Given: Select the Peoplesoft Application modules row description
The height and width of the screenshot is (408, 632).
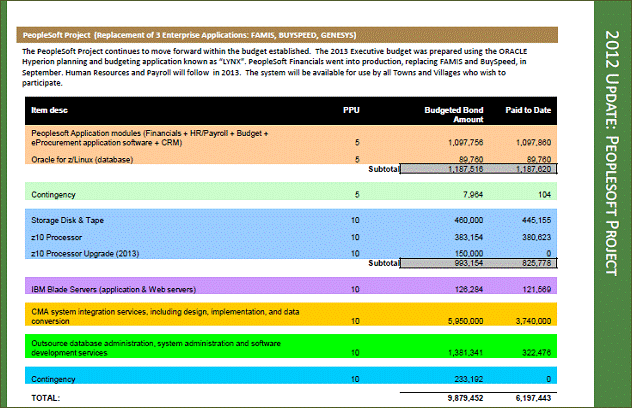Looking at the screenshot, I should click(x=150, y=138).
